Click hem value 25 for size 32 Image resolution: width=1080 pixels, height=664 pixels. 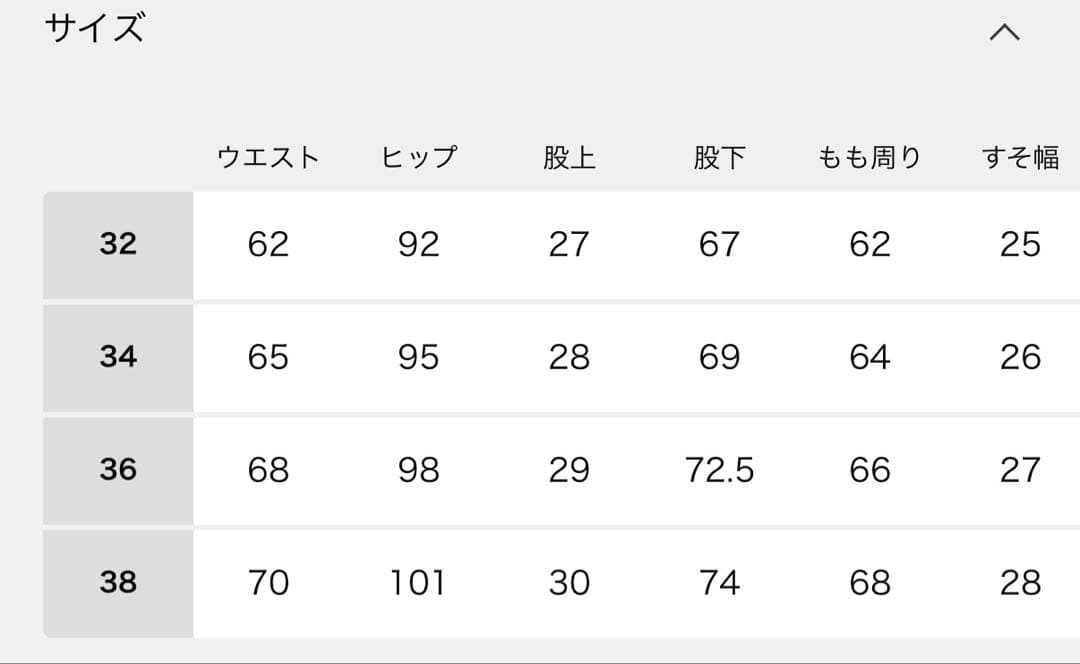click(1021, 245)
